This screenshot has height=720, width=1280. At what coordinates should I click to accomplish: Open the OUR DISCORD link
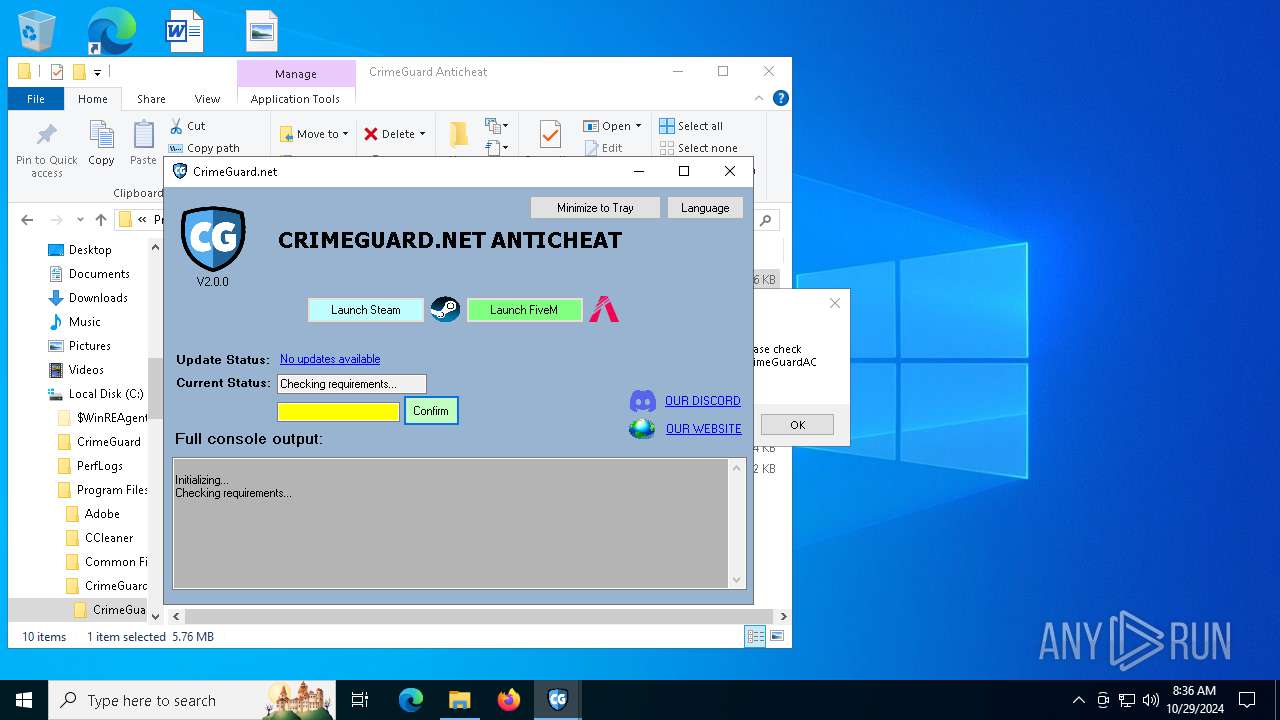coord(703,401)
